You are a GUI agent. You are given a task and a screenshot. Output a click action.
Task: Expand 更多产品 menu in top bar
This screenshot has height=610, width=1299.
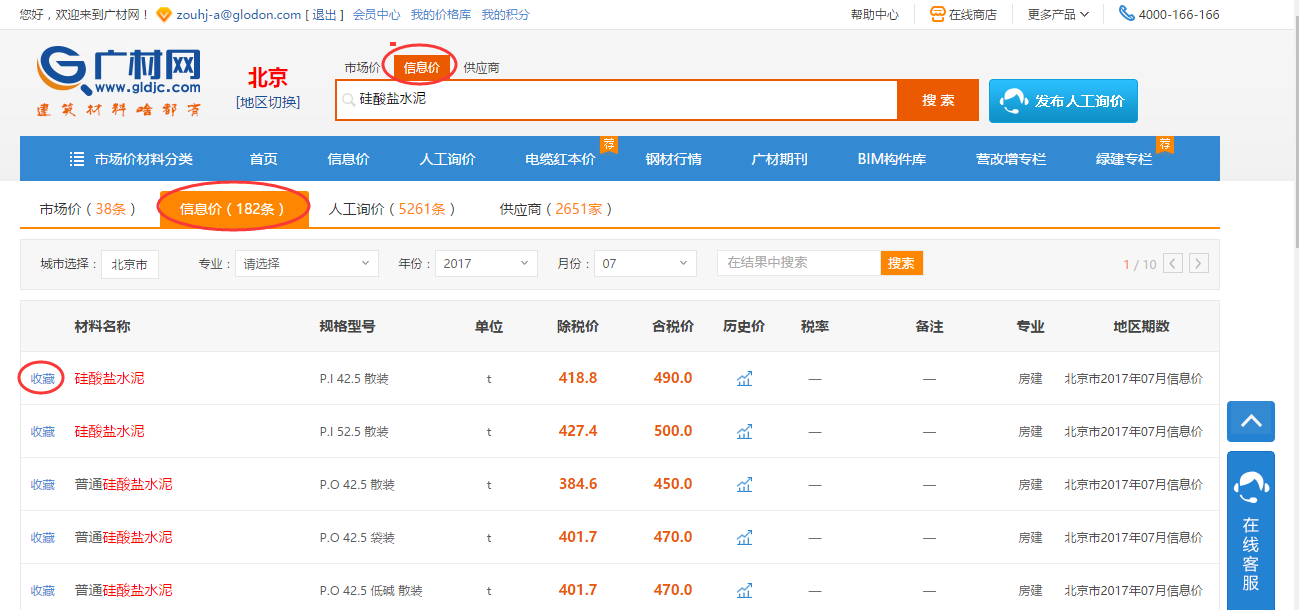[x=1058, y=14]
